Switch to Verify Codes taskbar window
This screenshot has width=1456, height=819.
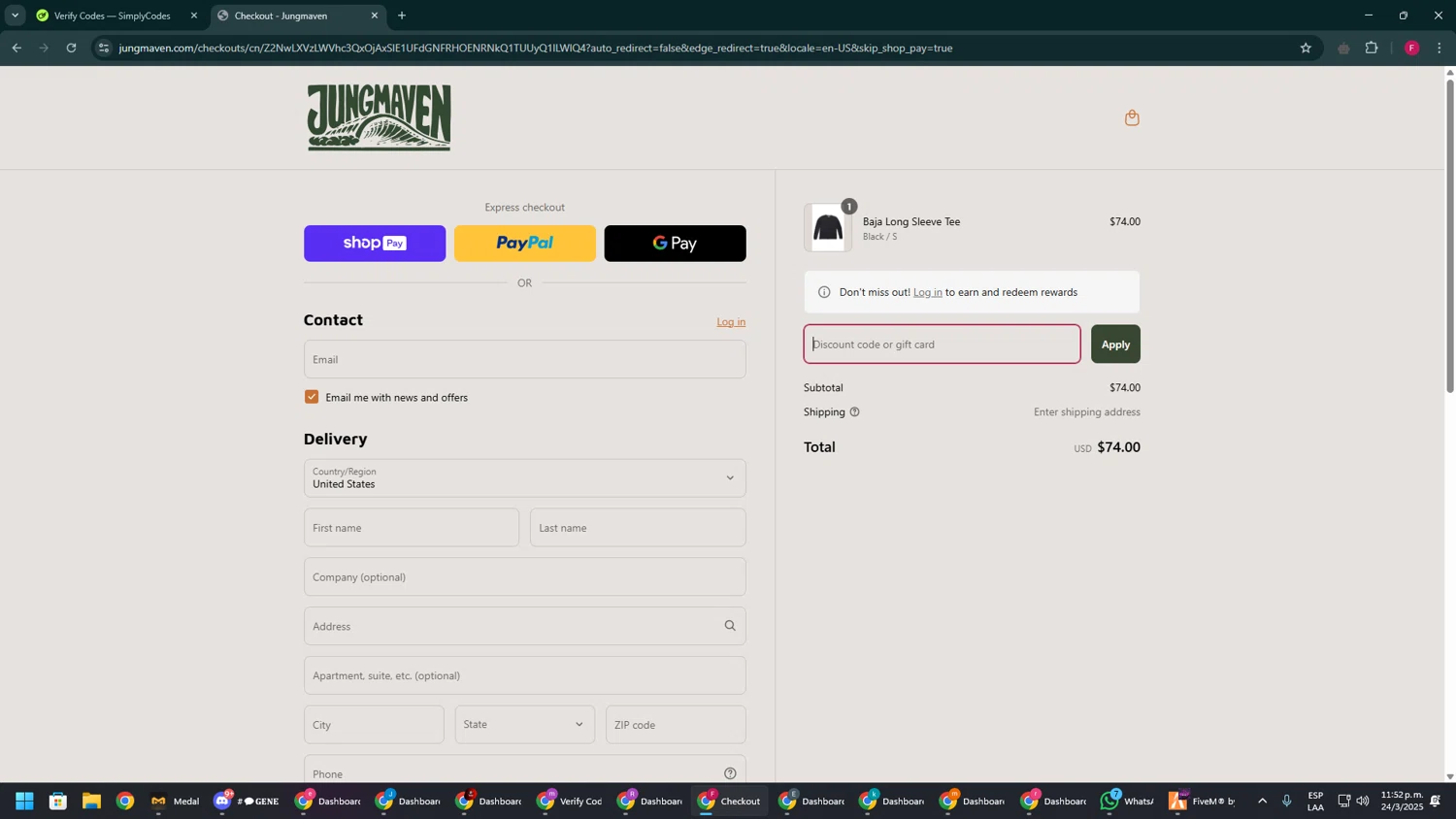[571, 802]
